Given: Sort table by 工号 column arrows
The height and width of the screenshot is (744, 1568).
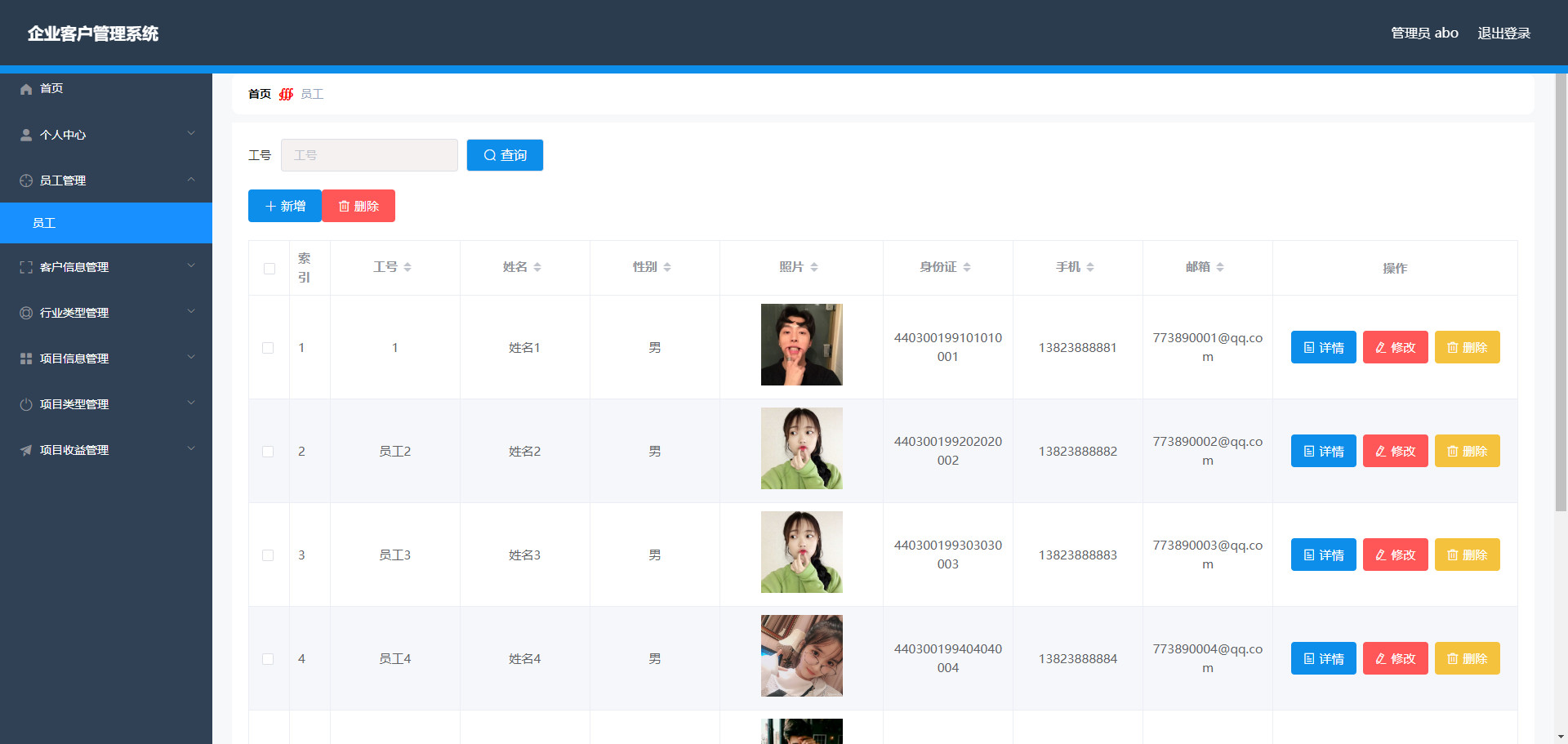Looking at the screenshot, I should click(408, 267).
